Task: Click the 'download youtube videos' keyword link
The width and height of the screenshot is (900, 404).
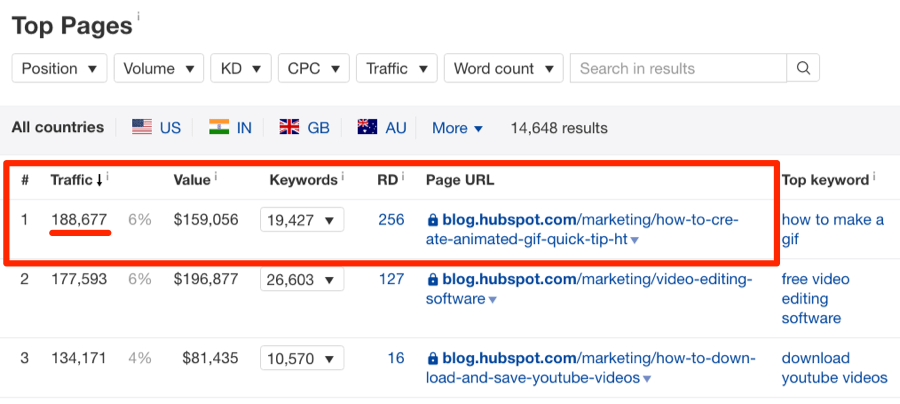Action: [x=834, y=368]
